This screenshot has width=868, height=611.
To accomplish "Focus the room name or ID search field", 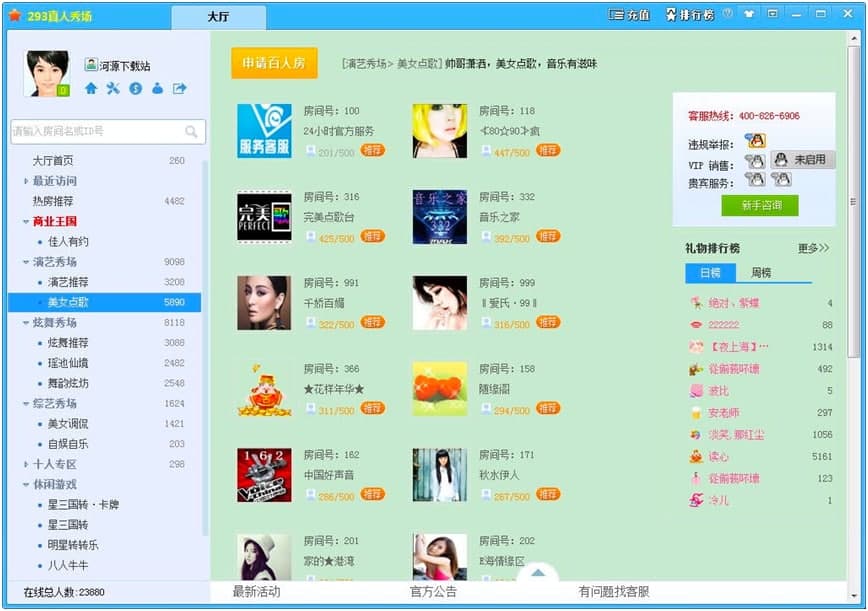I will click(108, 132).
